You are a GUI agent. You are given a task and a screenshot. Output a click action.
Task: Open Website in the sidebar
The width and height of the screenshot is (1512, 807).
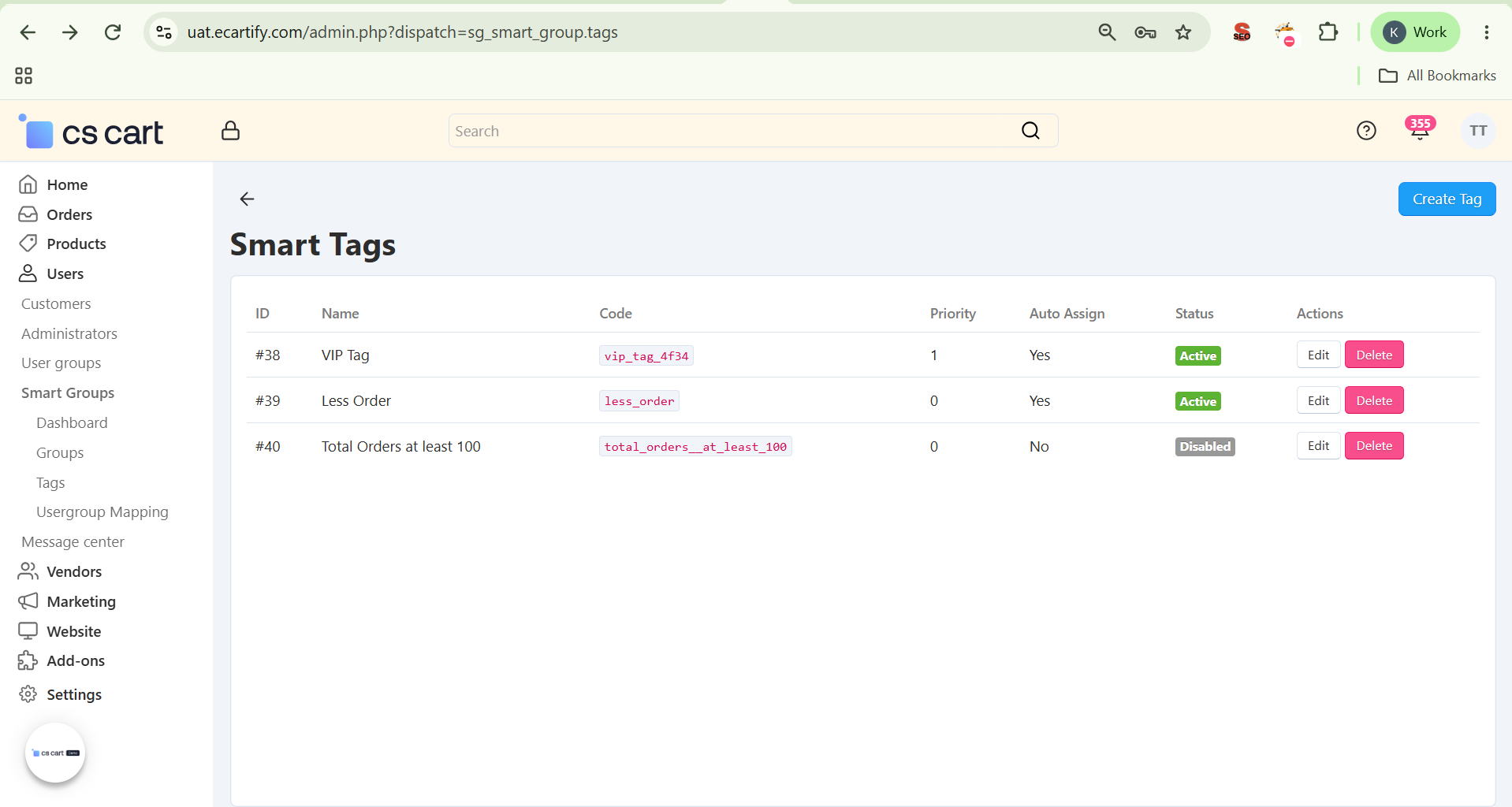[x=60, y=631]
